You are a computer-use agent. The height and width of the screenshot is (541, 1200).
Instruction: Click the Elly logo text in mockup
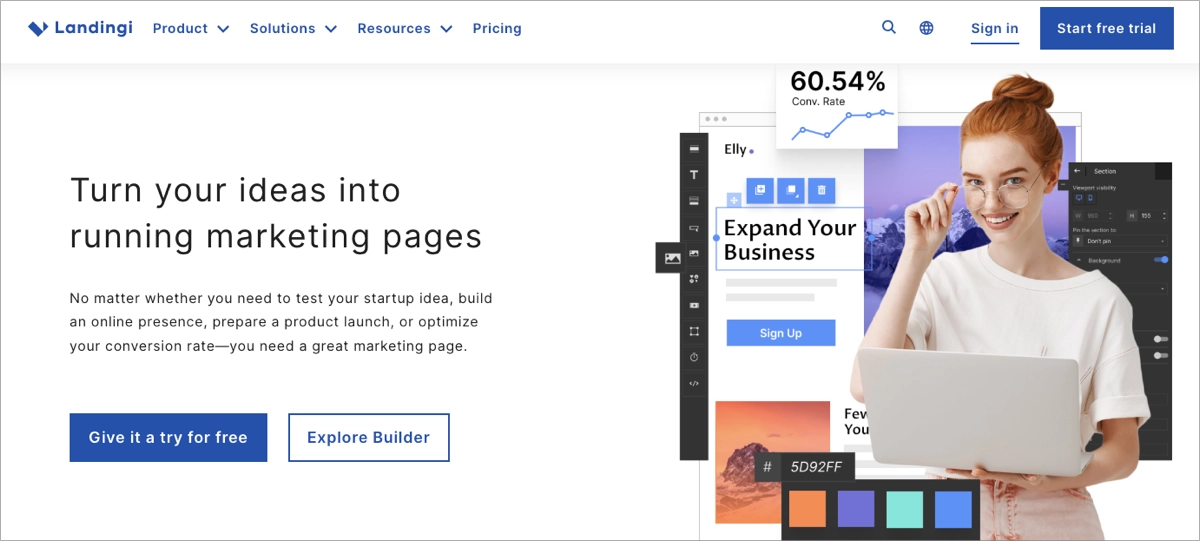737,149
